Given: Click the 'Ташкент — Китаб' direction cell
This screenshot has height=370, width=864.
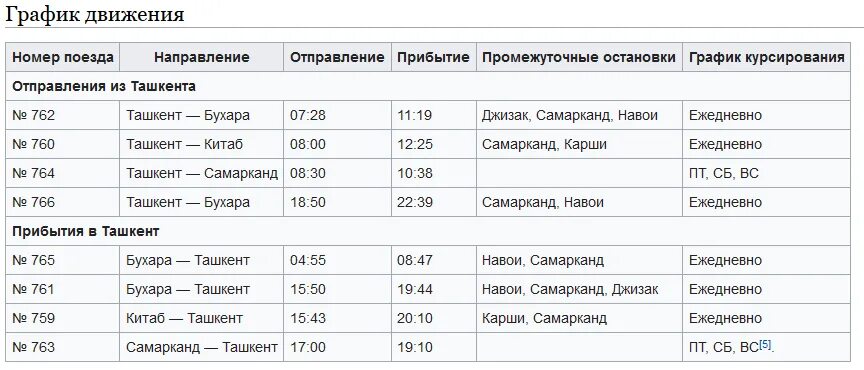Looking at the screenshot, I should click(202, 144).
